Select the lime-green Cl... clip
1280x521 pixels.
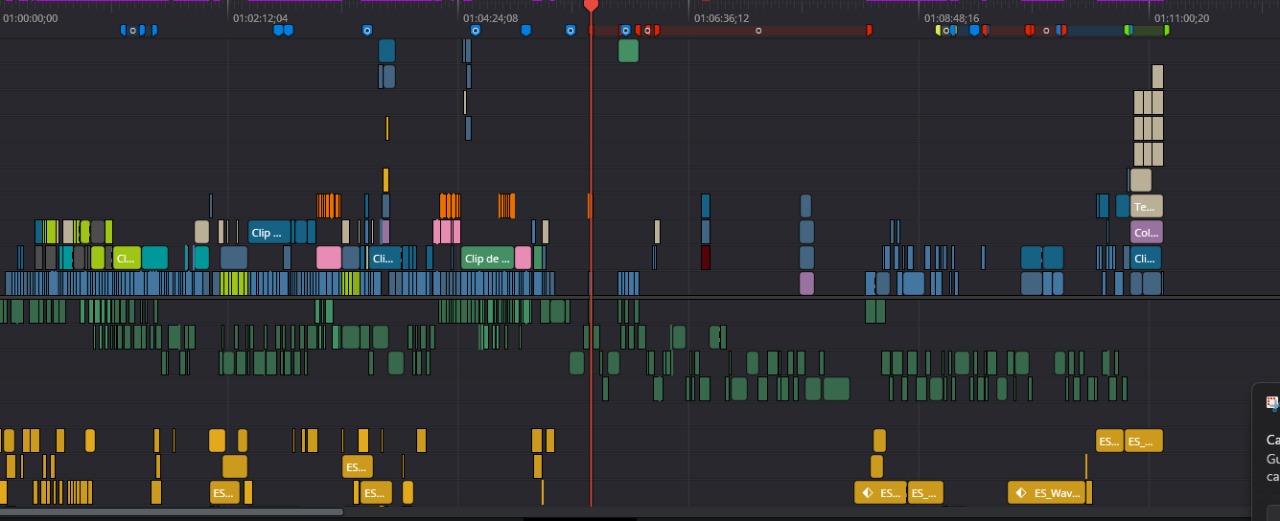[126, 258]
